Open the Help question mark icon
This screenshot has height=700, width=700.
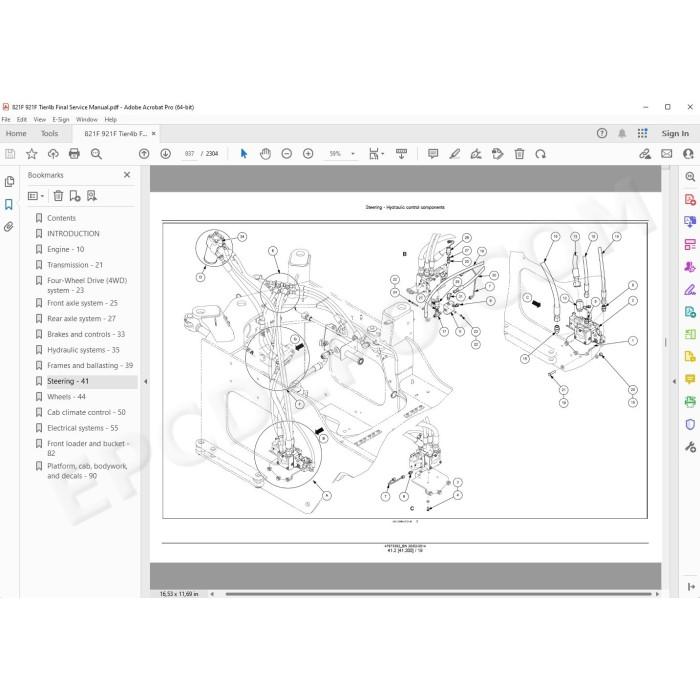pyautogui.click(x=602, y=133)
